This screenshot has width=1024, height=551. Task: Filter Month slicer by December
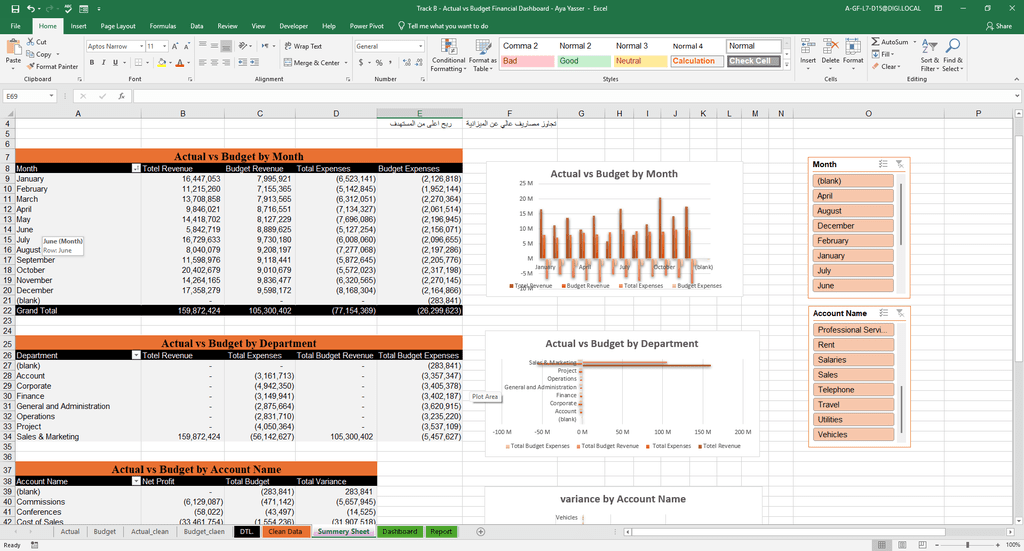click(x=853, y=226)
